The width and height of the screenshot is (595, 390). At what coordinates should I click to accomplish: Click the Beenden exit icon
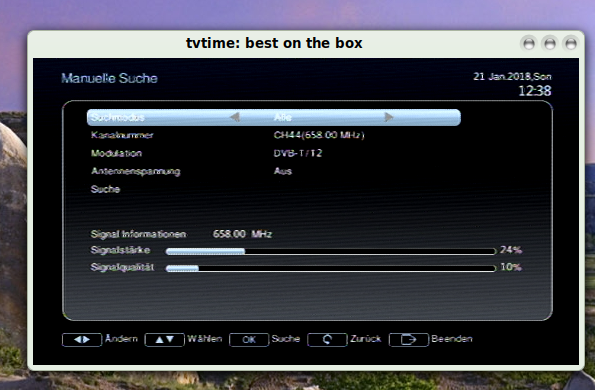click(x=409, y=340)
